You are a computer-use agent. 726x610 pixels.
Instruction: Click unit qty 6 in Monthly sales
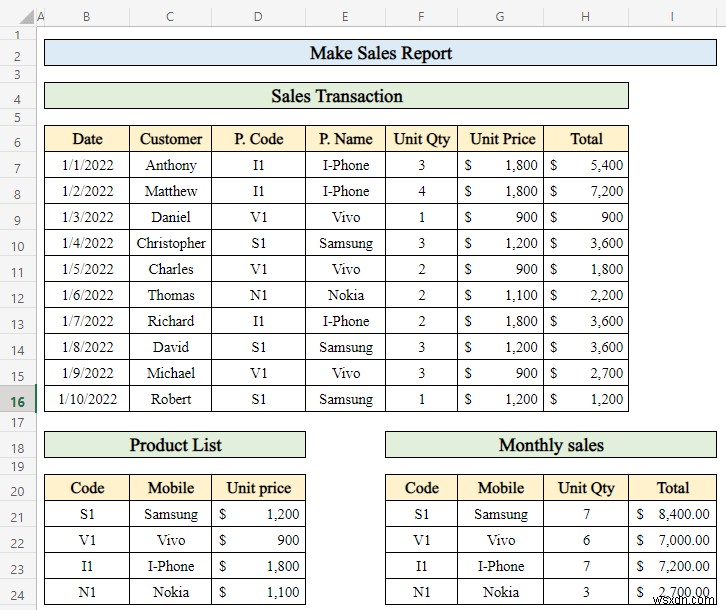[586, 540]
